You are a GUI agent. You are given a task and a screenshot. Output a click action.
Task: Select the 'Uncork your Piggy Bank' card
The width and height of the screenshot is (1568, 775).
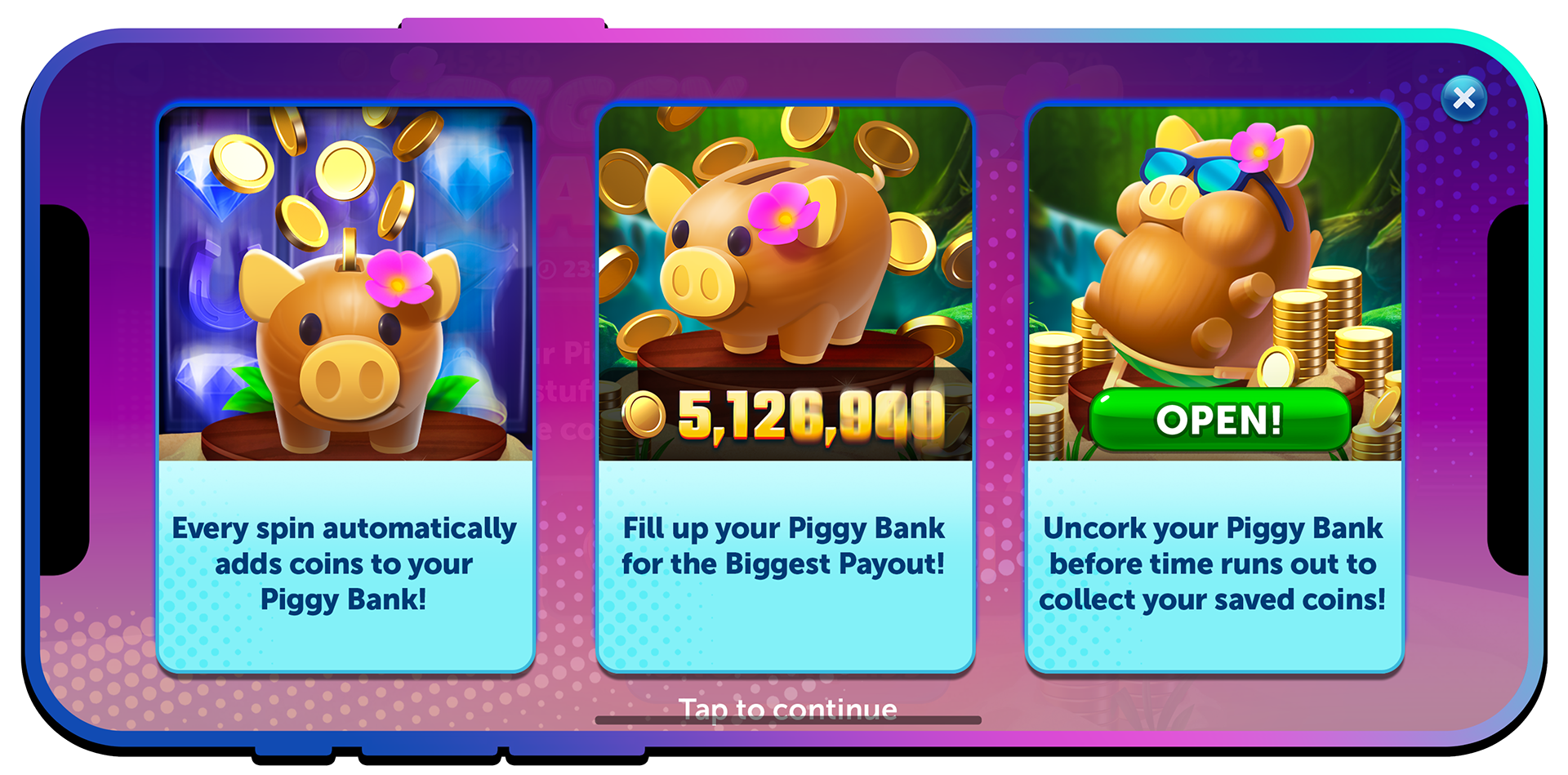[x=1214, y=388]
